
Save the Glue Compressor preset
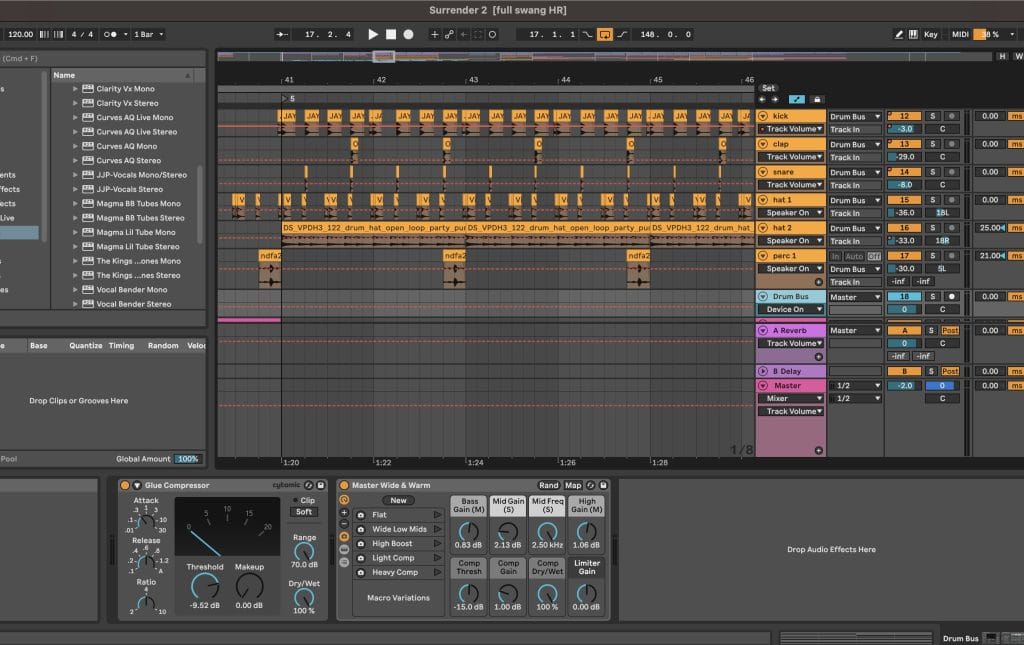click(321, 485)
